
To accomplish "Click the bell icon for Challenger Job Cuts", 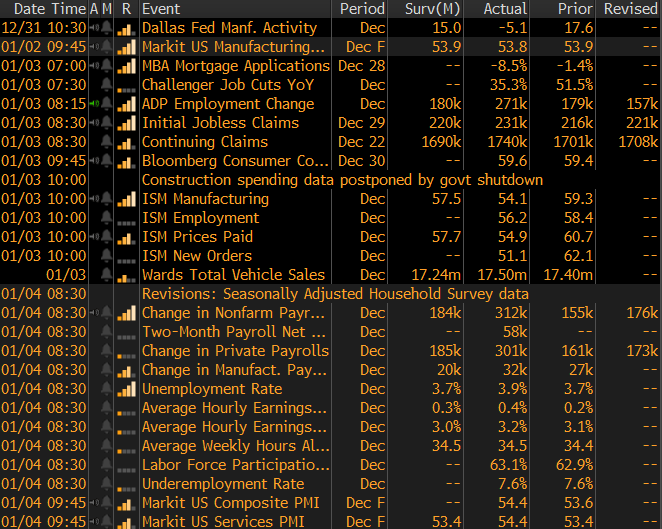I will click(108, 85).
